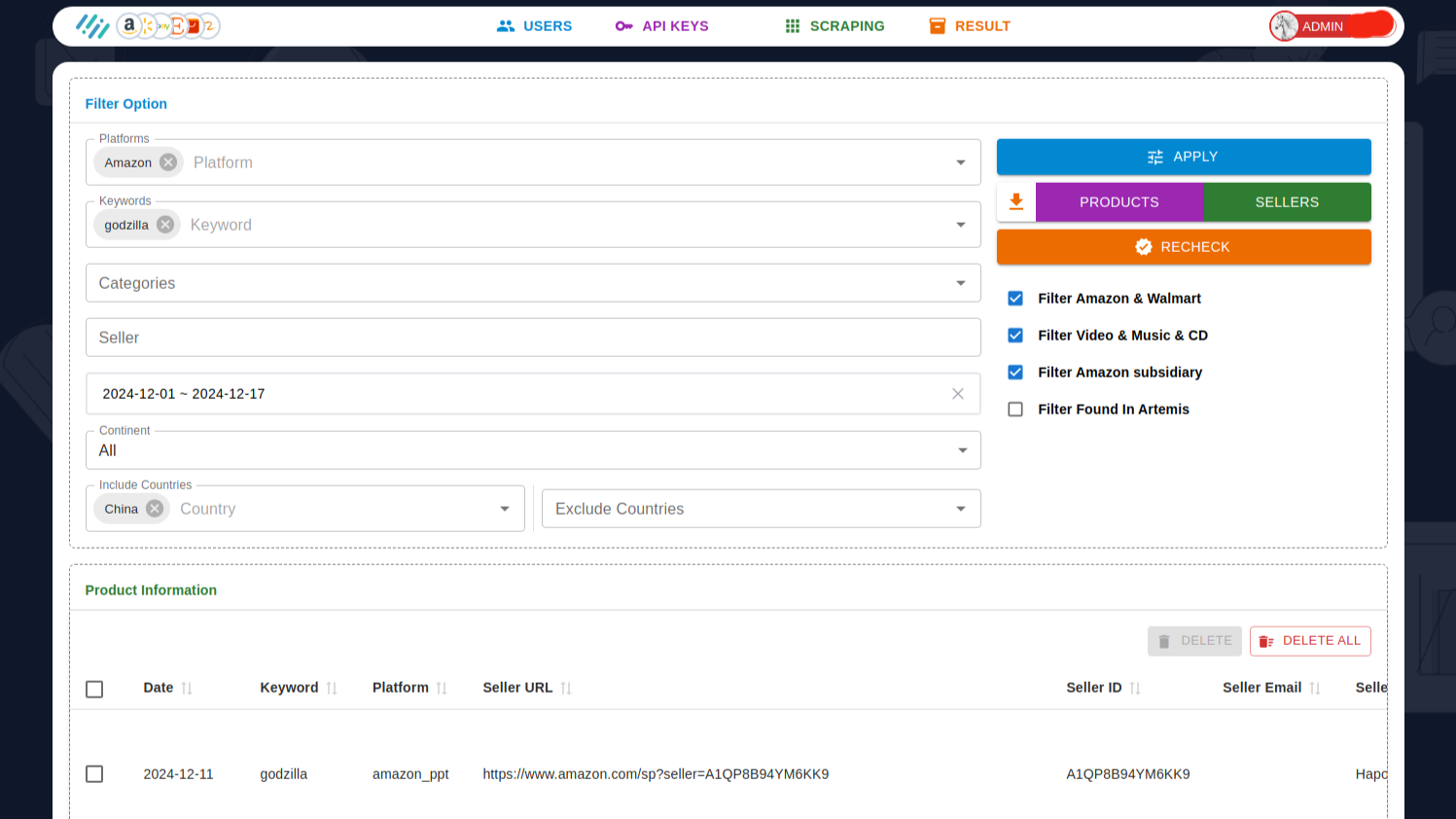Image resolution: width=1456 pixels, height=819 pixels.
Task: Click the Filter Option heading
Action: pyautogui.click(x=126, y=104)
